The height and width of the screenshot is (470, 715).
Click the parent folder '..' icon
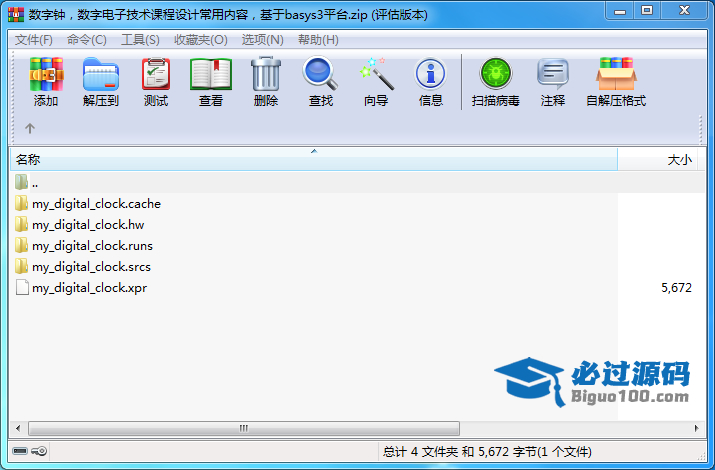(x=21, y=182)
